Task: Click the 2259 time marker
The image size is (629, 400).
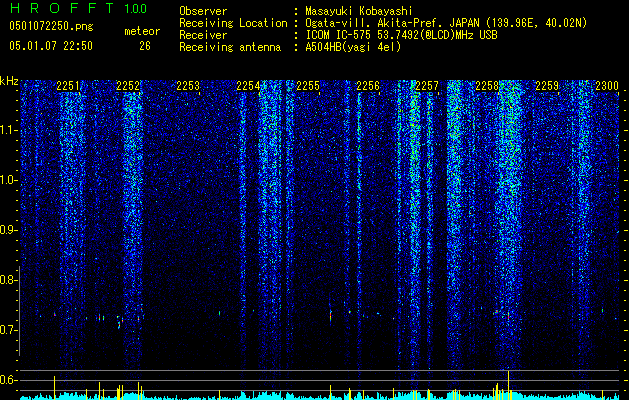Action: [547, 85]
